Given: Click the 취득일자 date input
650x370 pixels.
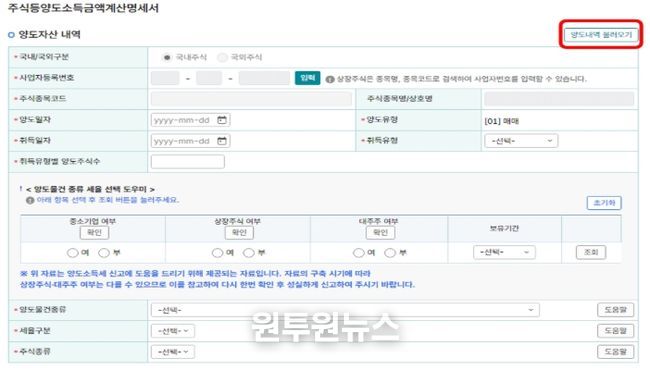Looking at the screenshot, I should (x=190, y=141).
